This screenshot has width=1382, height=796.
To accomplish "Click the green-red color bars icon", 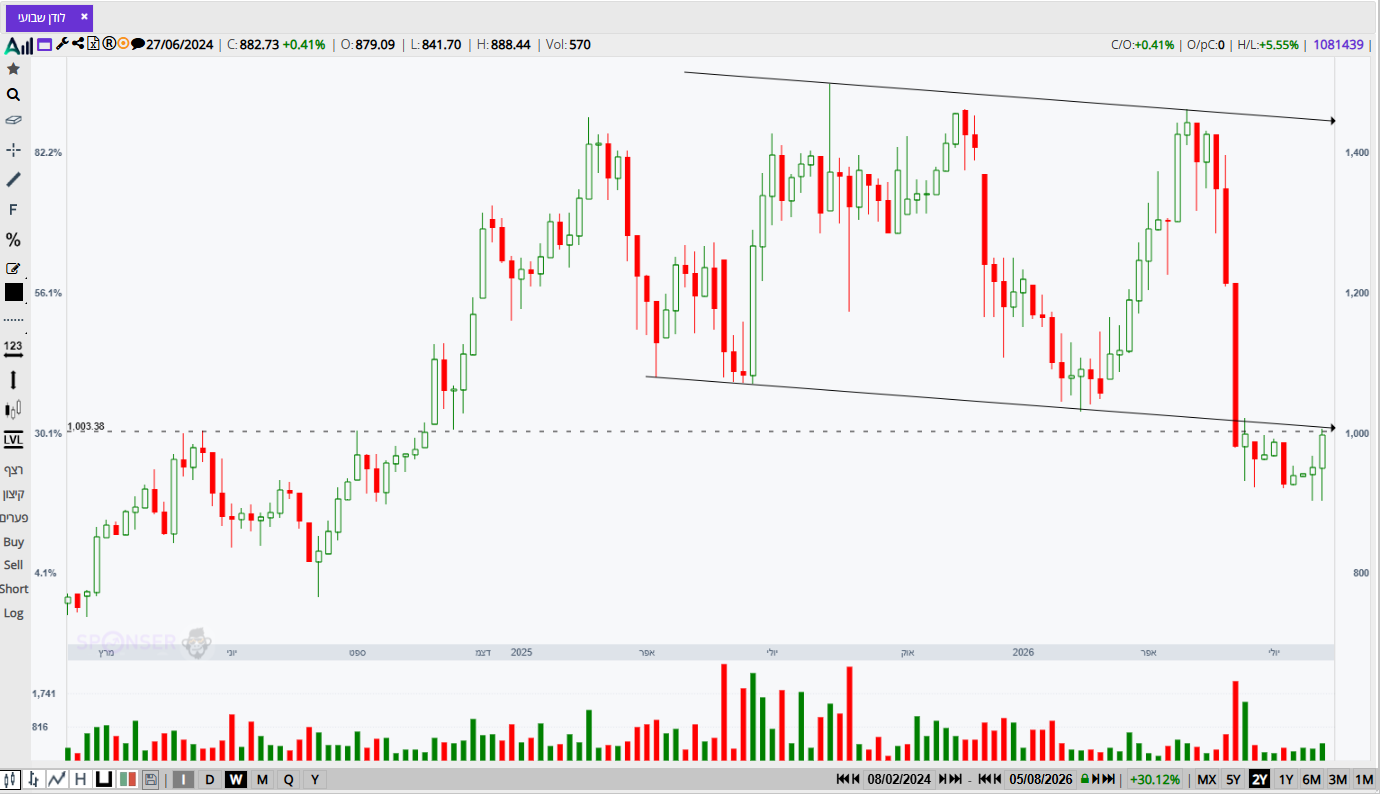I will (127, 779).
